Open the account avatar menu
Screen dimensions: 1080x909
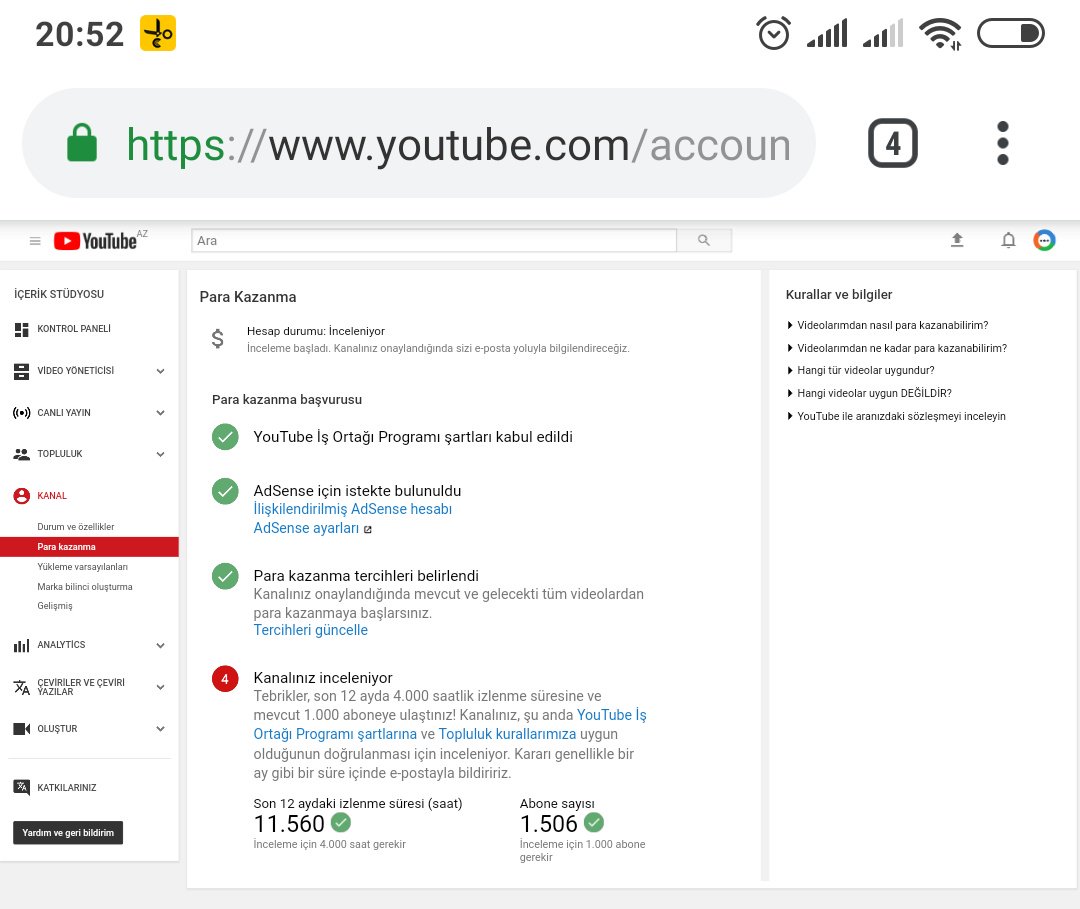[1044, 240]
